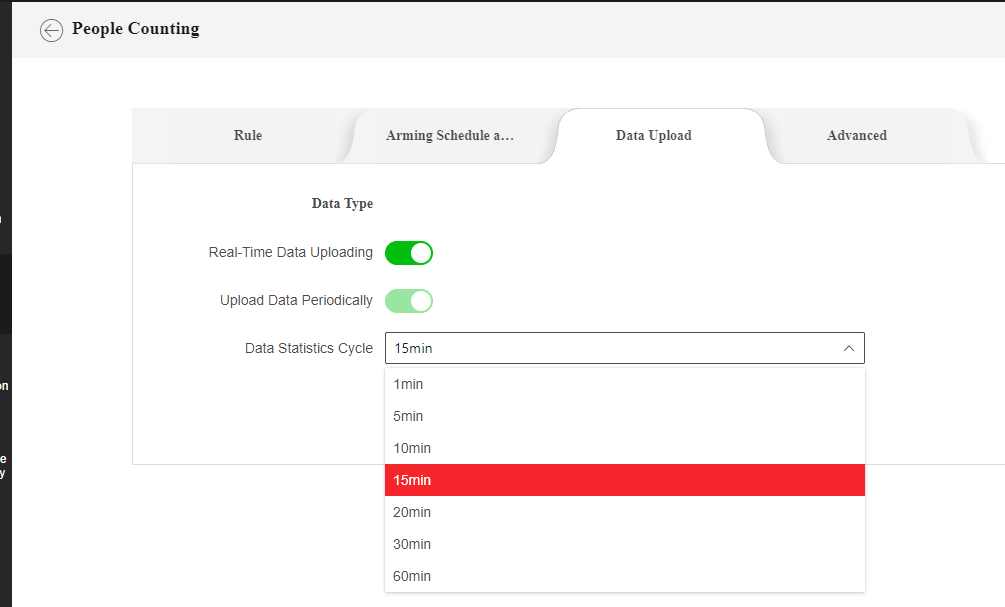This screenshot has height=607, width=1005.
Task: Pick 10min in the dropdown list
Action: click(411, 448)
